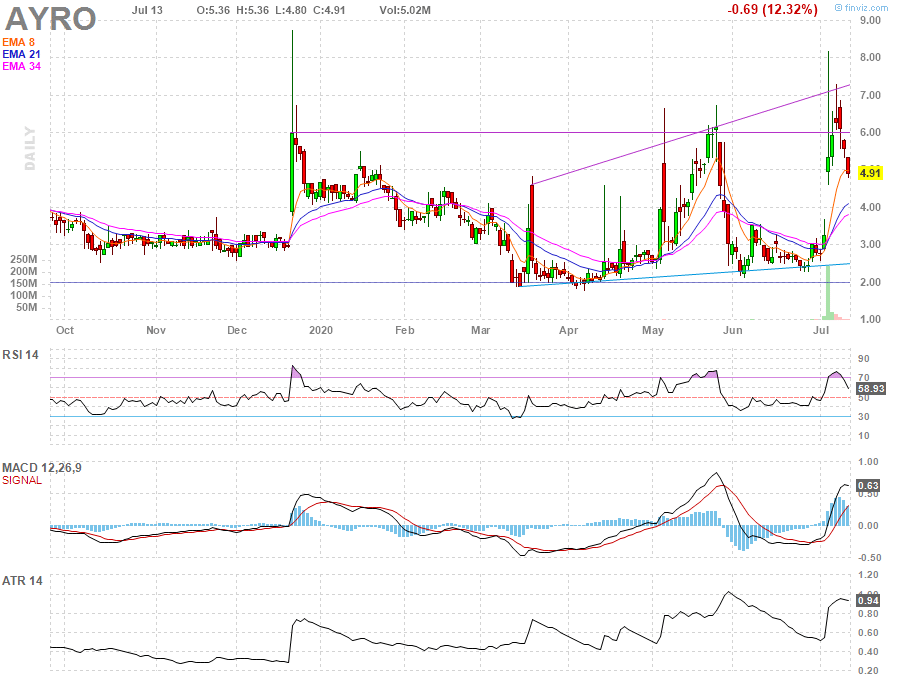Click the 1.20 ATR axis label
The height and width of the screenshot is (679, 900).
[869, 575]
